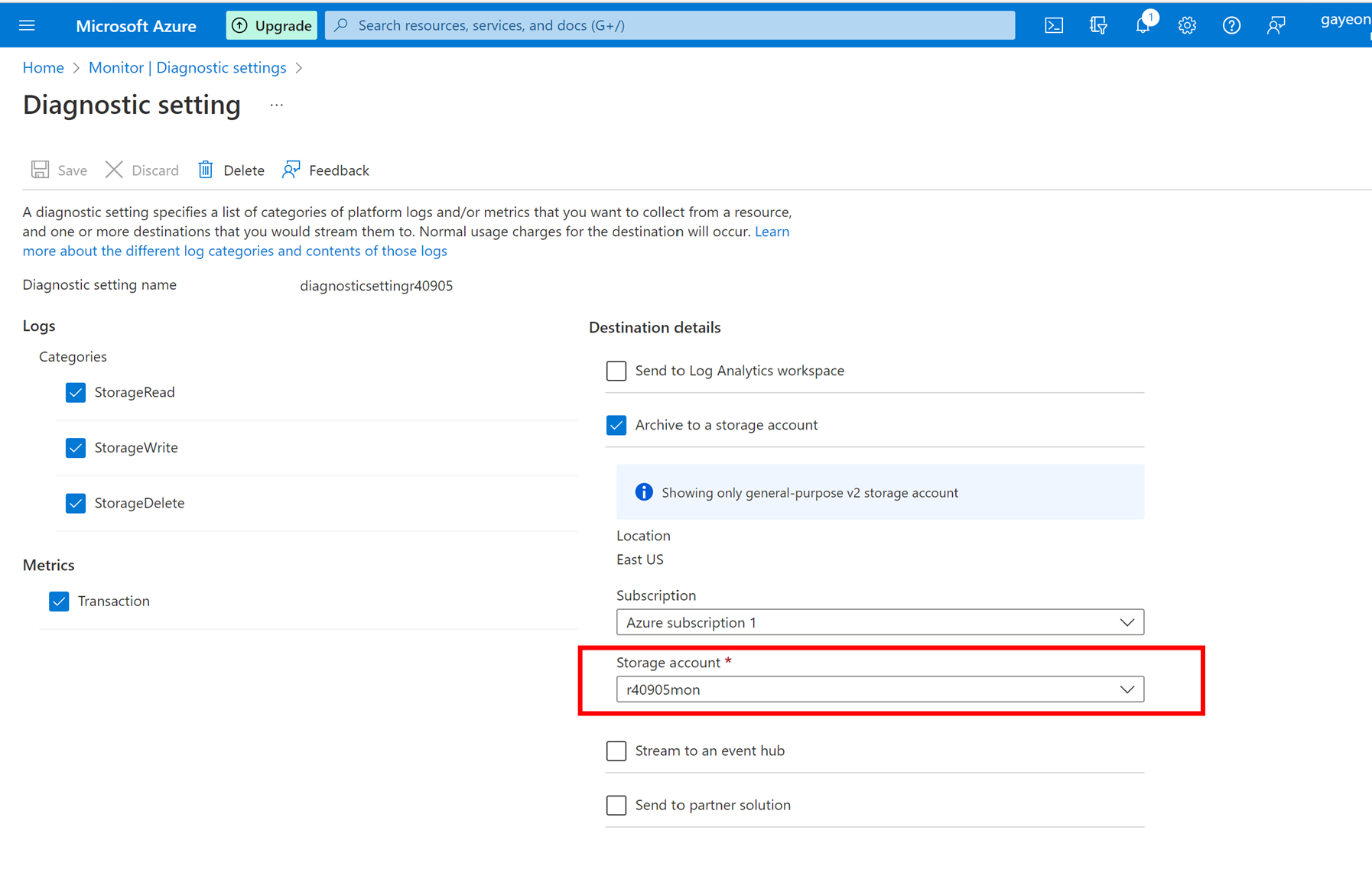
Task: Expand the Storage account dropdown
Action: [x=879, y=689]
